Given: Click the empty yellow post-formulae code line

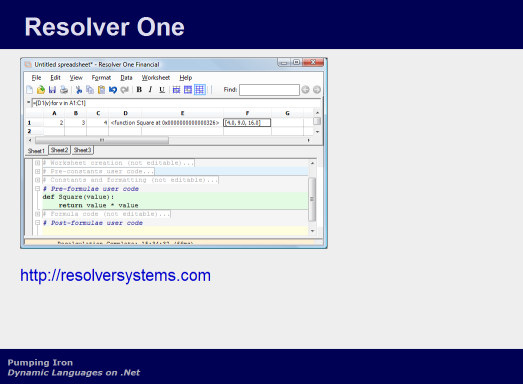Looking at the screenshot, I should coord(175,231).
